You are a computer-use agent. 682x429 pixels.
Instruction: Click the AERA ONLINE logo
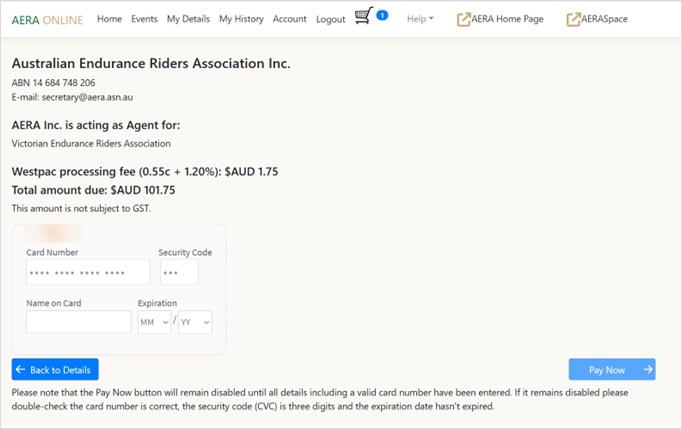click(47, 19)
